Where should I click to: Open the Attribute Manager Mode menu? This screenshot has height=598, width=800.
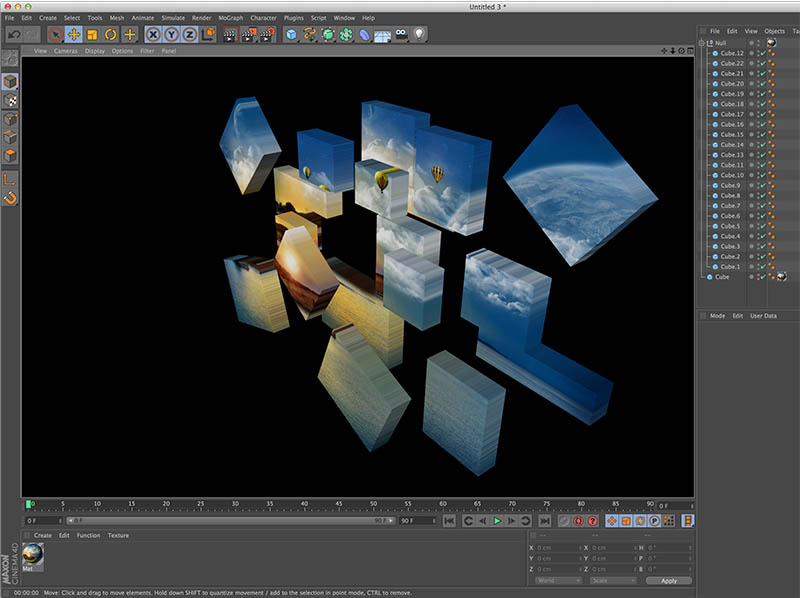[x=717, y=316]
